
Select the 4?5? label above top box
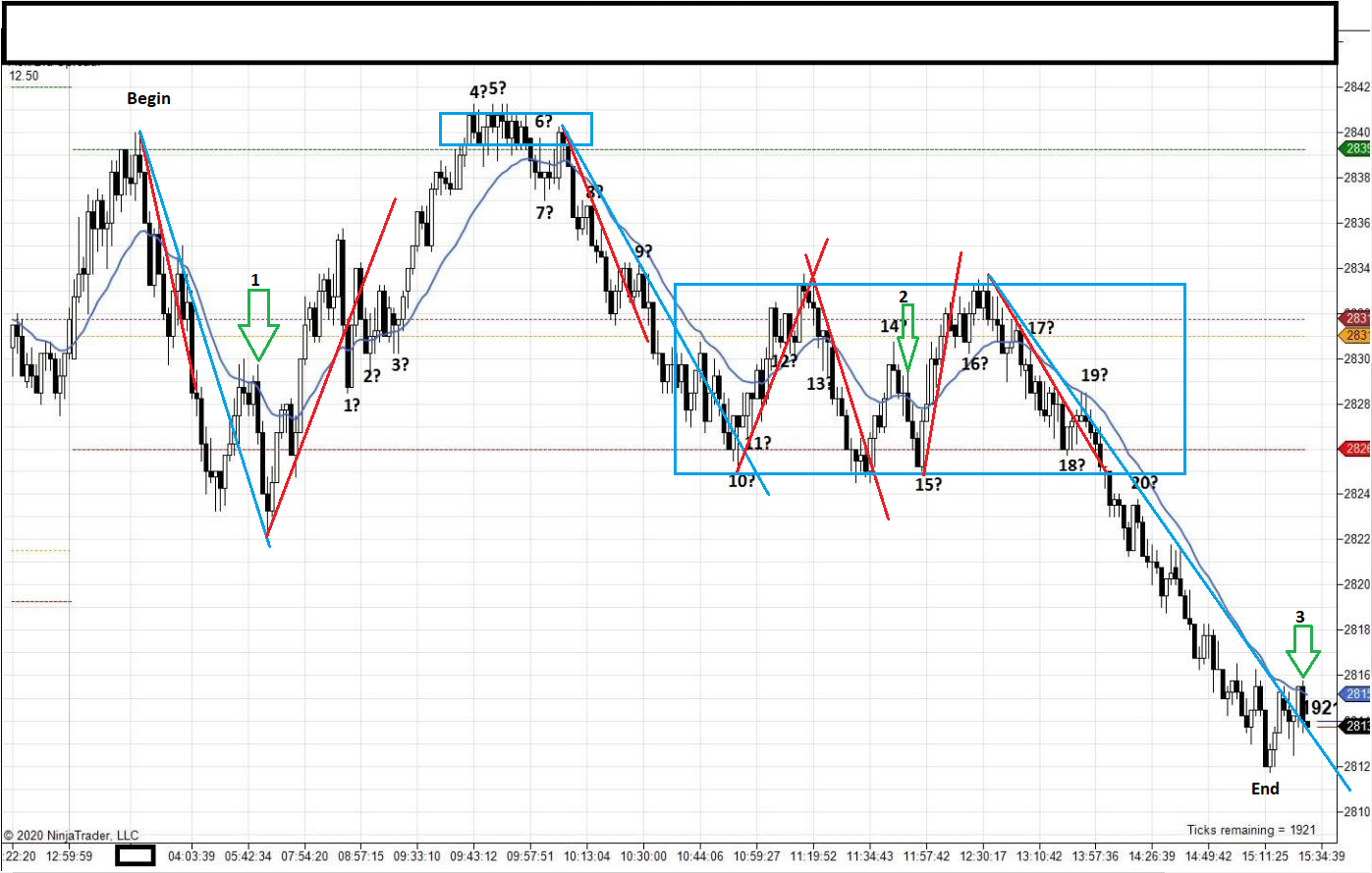(487, 90)
